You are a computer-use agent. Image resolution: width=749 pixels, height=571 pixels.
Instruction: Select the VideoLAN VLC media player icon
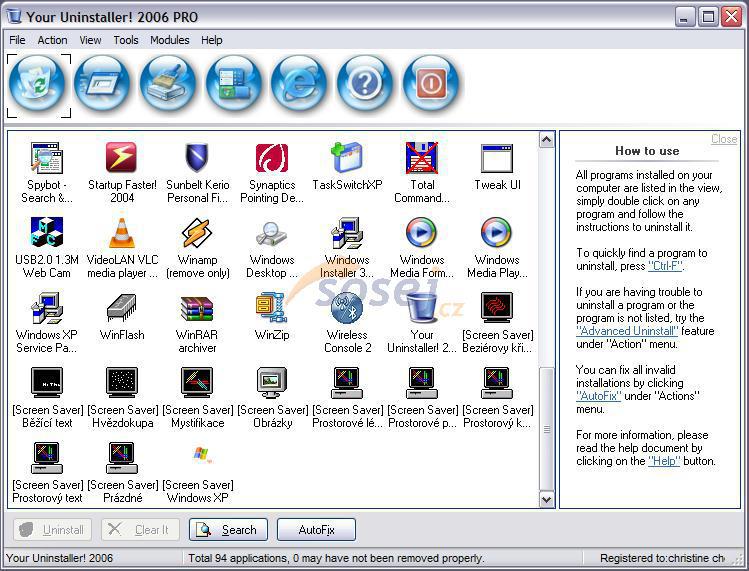(122, 233)
